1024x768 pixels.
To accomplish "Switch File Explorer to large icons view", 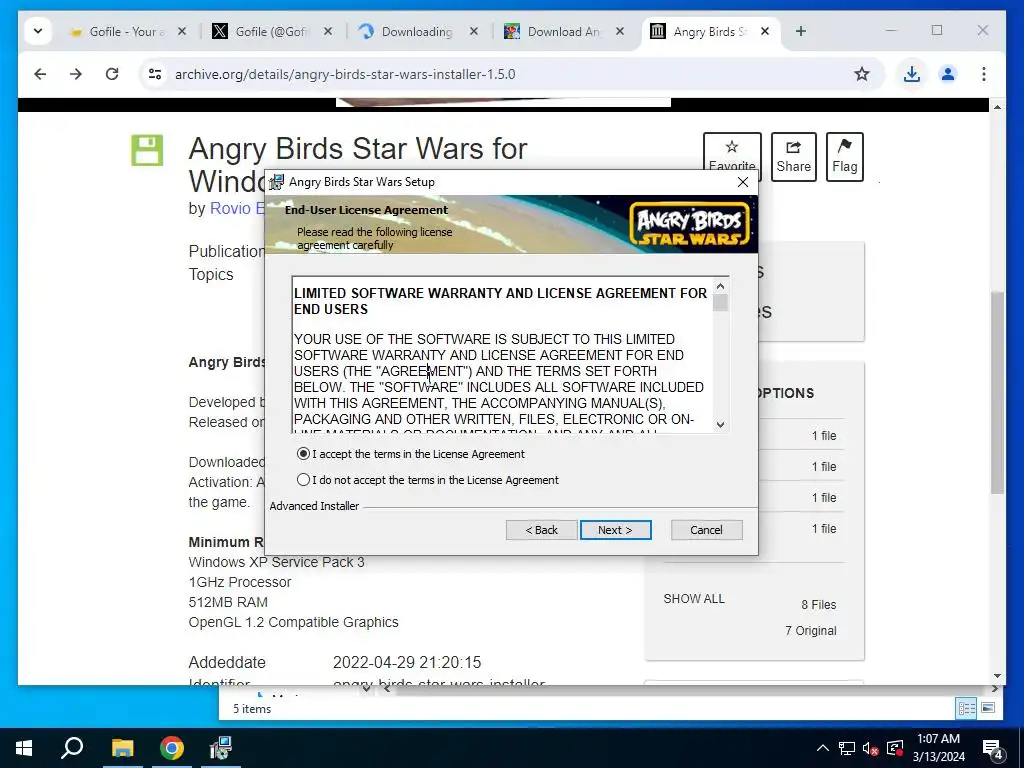I will (988, 708).
